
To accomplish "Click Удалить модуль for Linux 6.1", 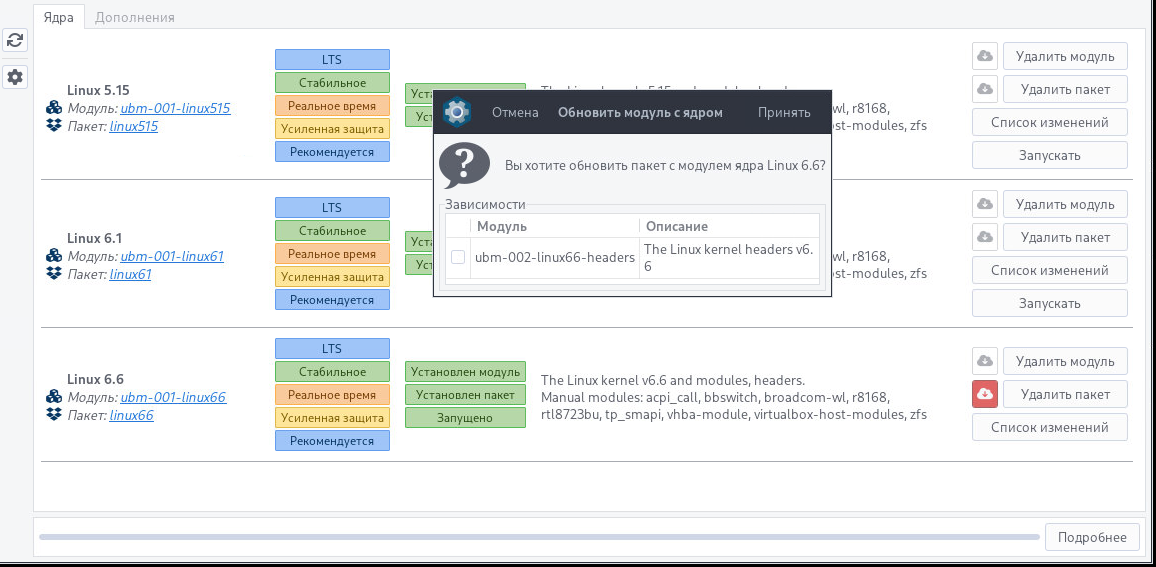I will click(x=1065, y=204).
